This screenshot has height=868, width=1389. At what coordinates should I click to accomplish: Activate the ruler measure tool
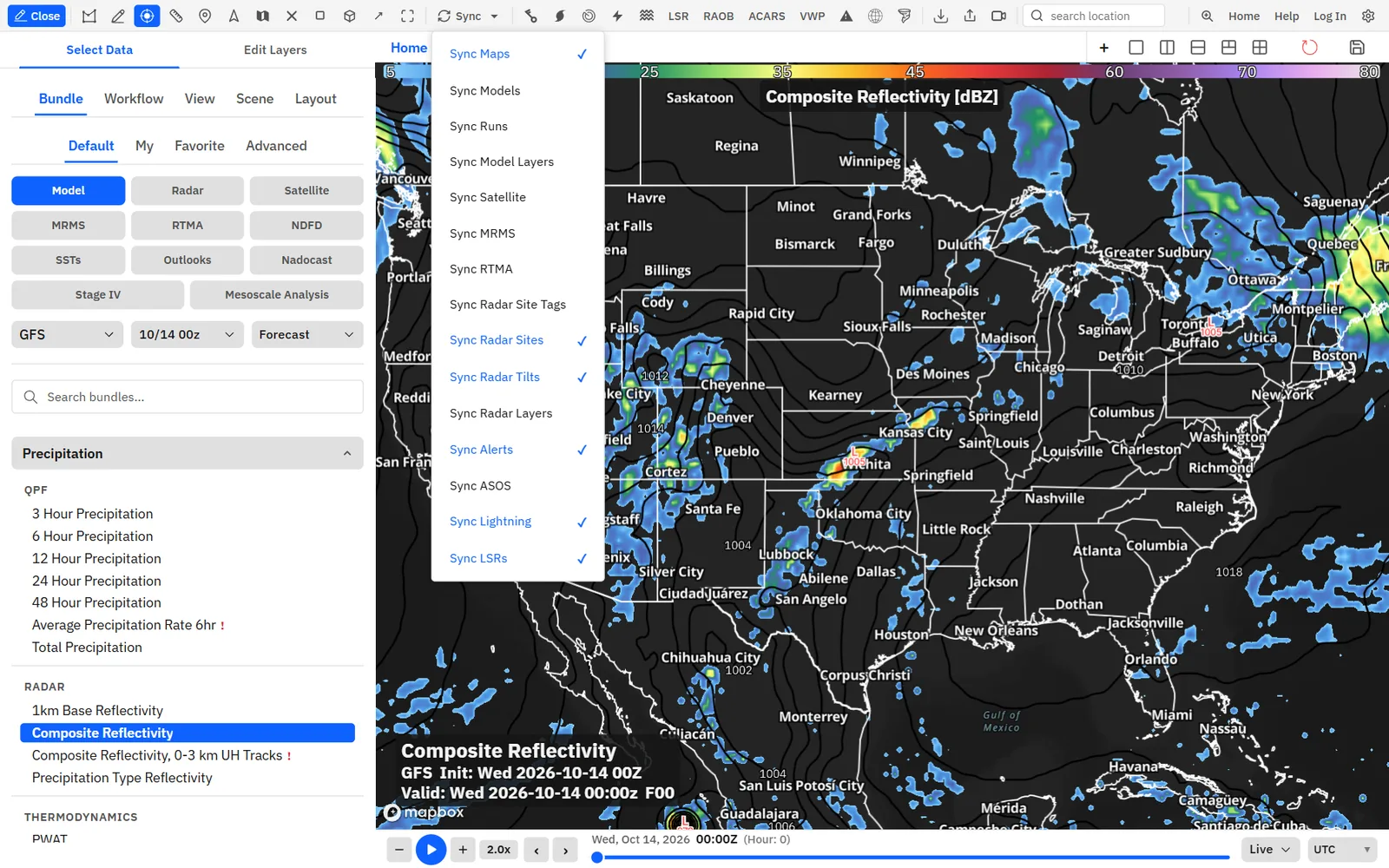coord(176,16)
